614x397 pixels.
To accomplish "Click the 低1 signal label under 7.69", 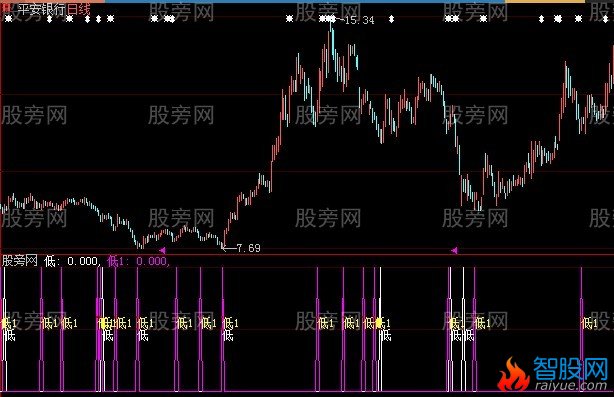I will tap(231, 323).
